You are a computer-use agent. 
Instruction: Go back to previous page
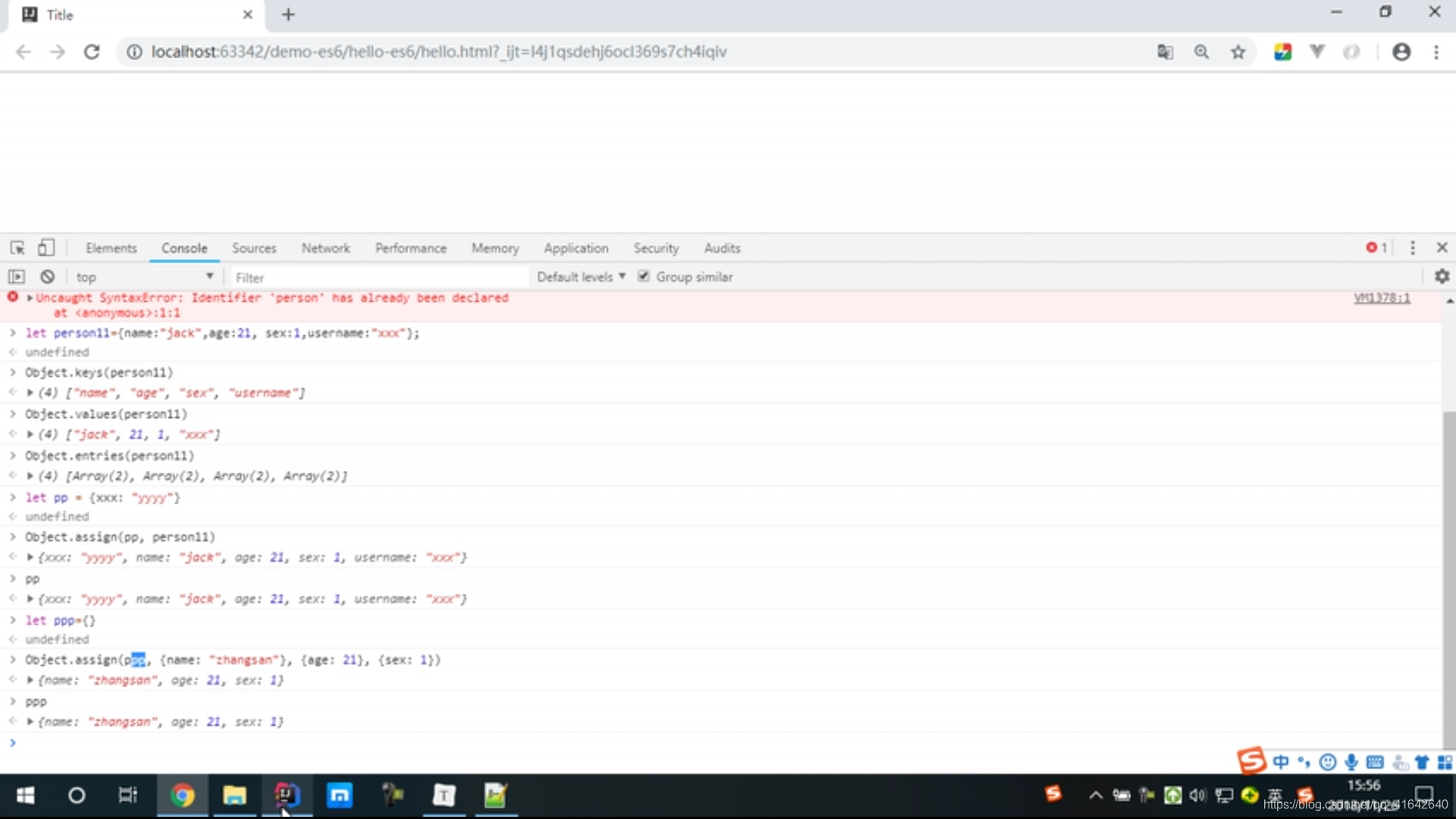pos(24,52)
